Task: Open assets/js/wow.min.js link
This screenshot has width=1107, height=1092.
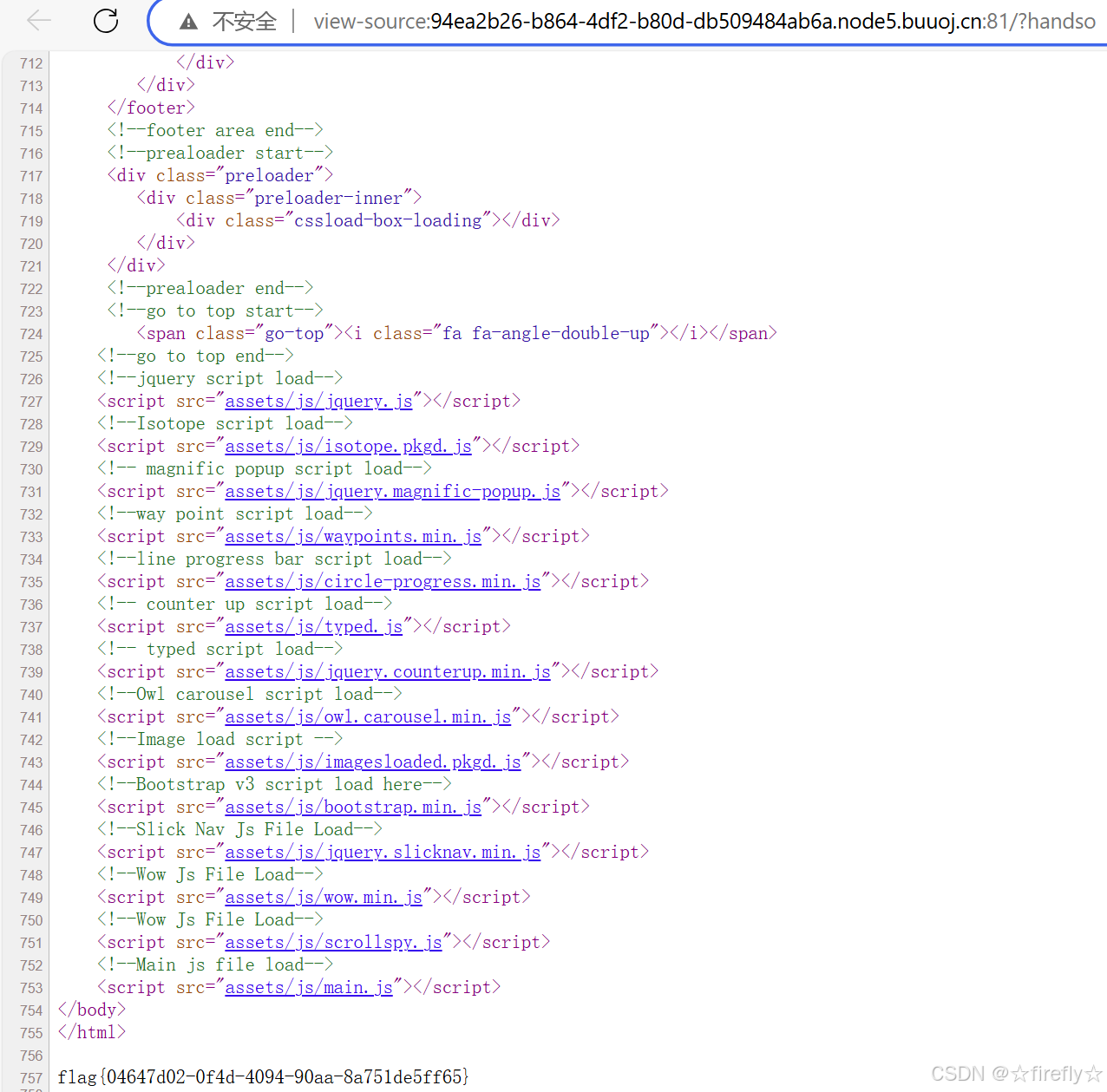Action: [x=324, y=897]
